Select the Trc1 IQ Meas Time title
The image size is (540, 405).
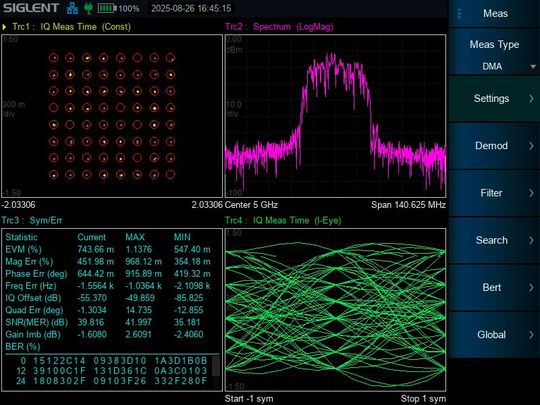tap(72, 27)
